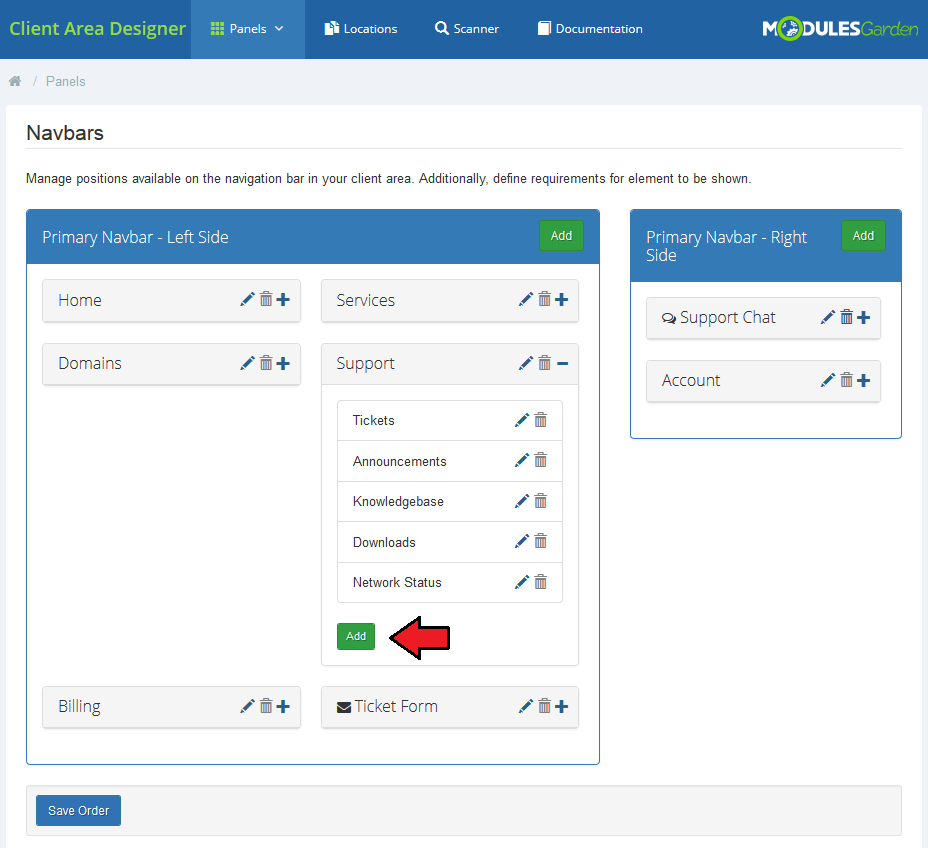Delete the Knowledgebase sub-item

[x=540, y=501]
